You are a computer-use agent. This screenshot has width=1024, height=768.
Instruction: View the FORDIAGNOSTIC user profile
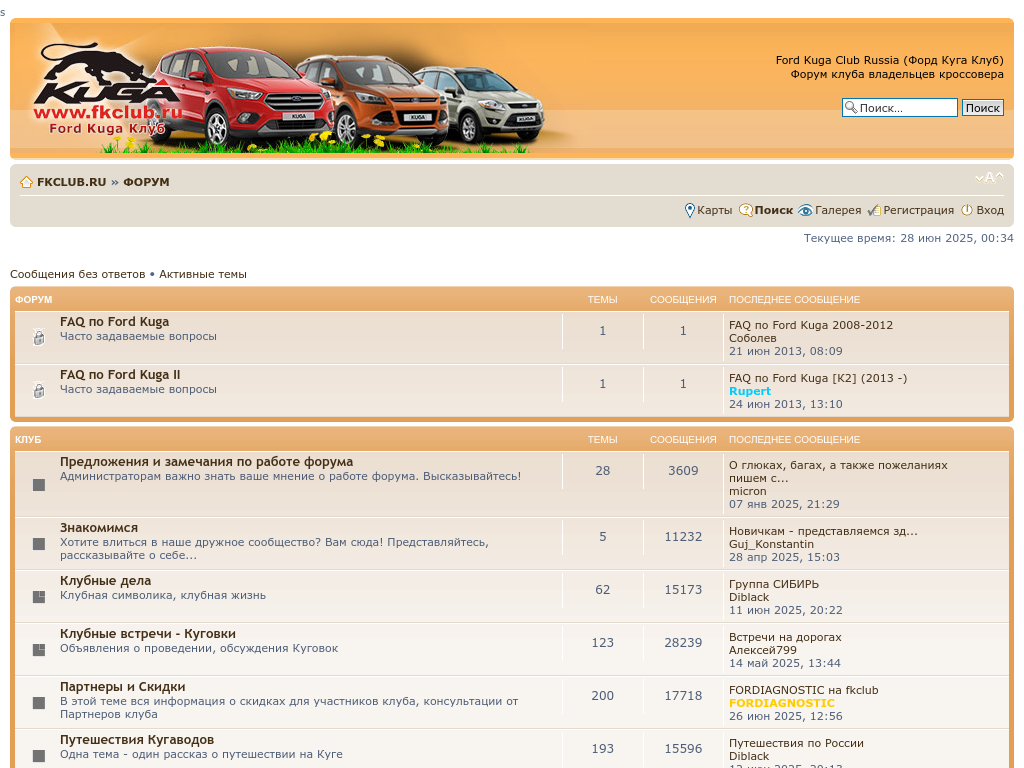782,703
